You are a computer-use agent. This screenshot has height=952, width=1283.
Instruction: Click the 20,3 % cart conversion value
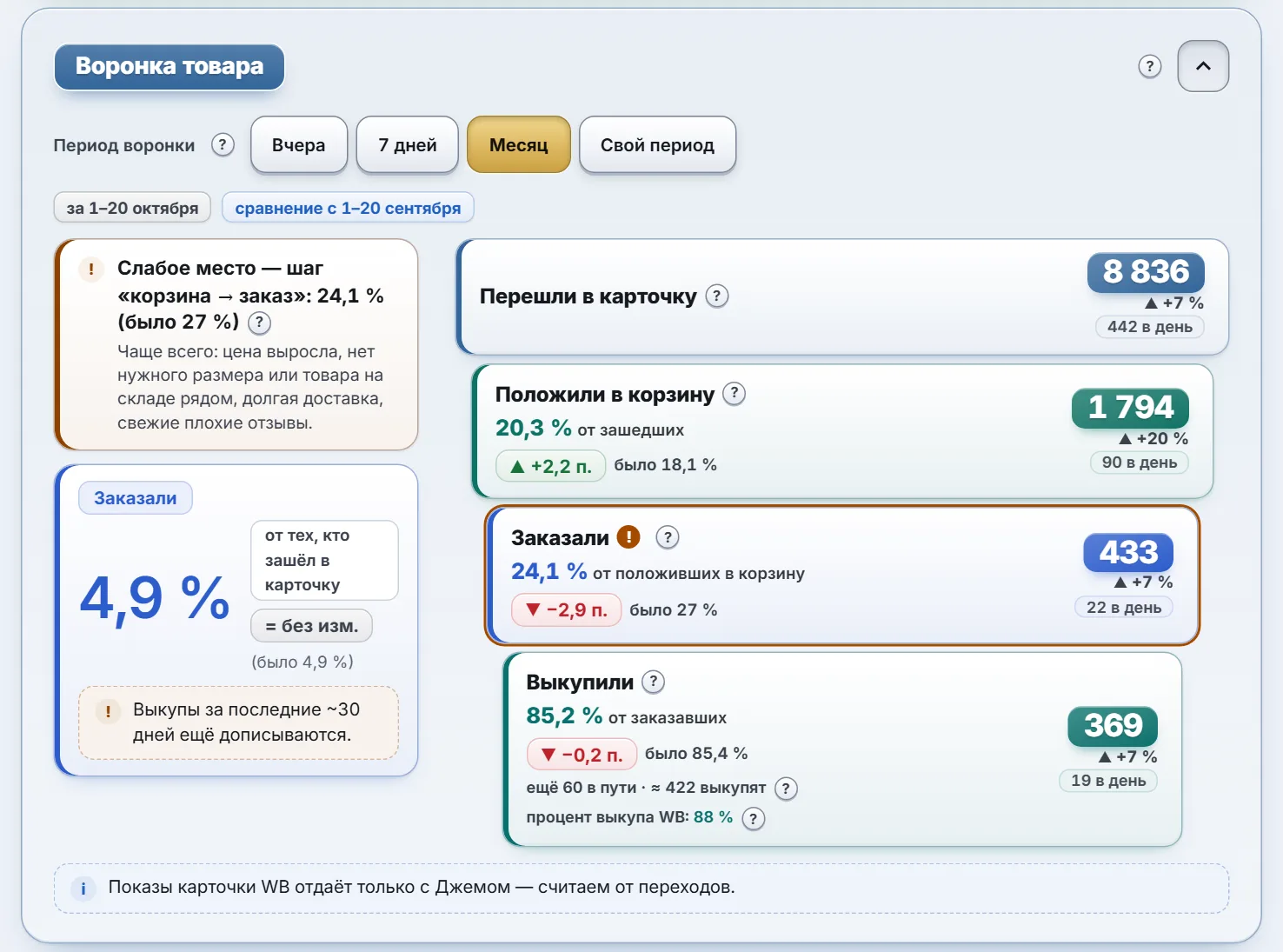(x=534, y=428)
